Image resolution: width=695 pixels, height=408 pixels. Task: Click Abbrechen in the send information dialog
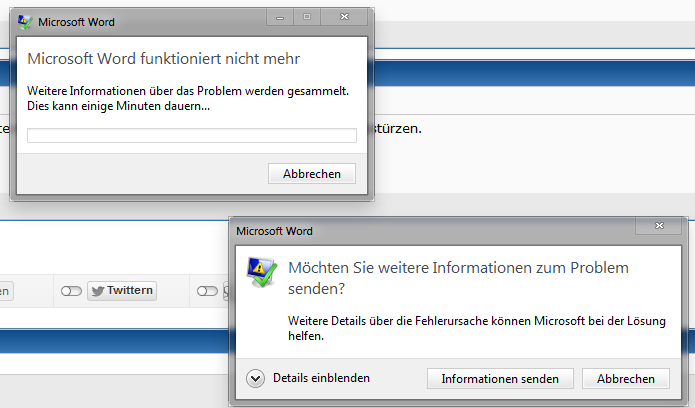click(625, 378)
